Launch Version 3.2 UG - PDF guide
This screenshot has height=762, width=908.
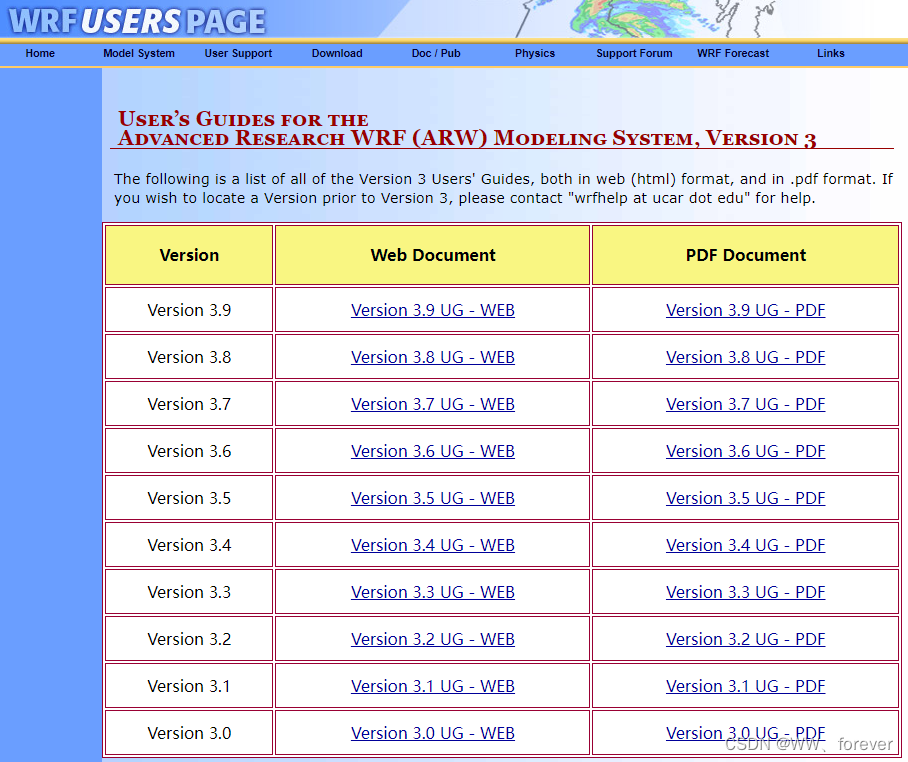(745, 639)
